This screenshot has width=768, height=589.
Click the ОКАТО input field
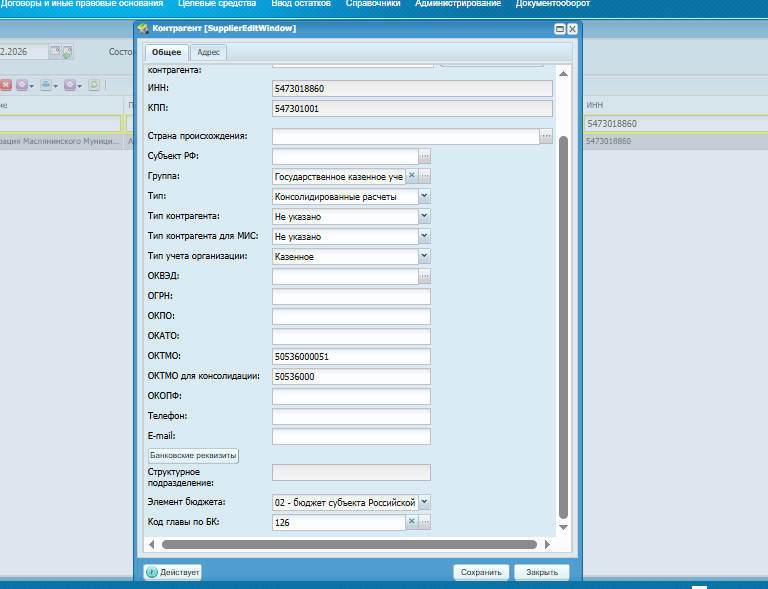tap(351, 336)
